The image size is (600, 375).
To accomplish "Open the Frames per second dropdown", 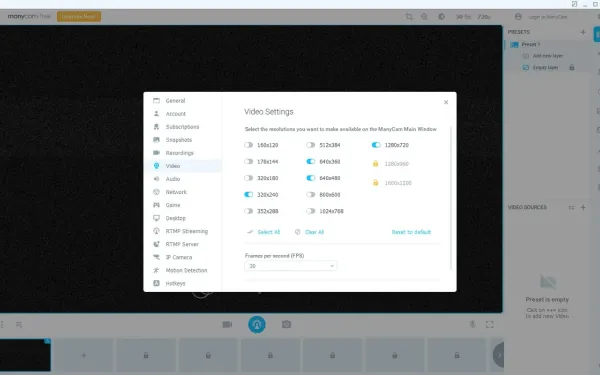I will pos(290,266).
